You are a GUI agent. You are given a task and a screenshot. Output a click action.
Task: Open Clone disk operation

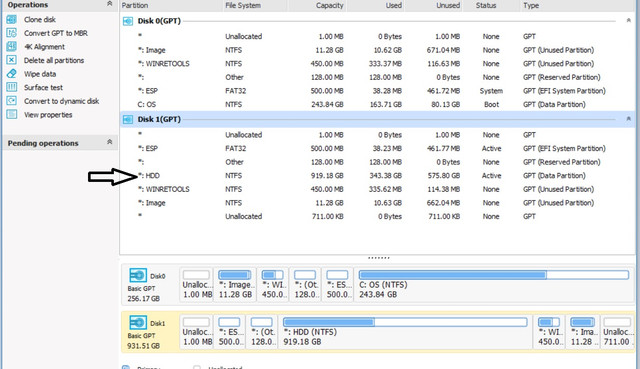[40, 20]
